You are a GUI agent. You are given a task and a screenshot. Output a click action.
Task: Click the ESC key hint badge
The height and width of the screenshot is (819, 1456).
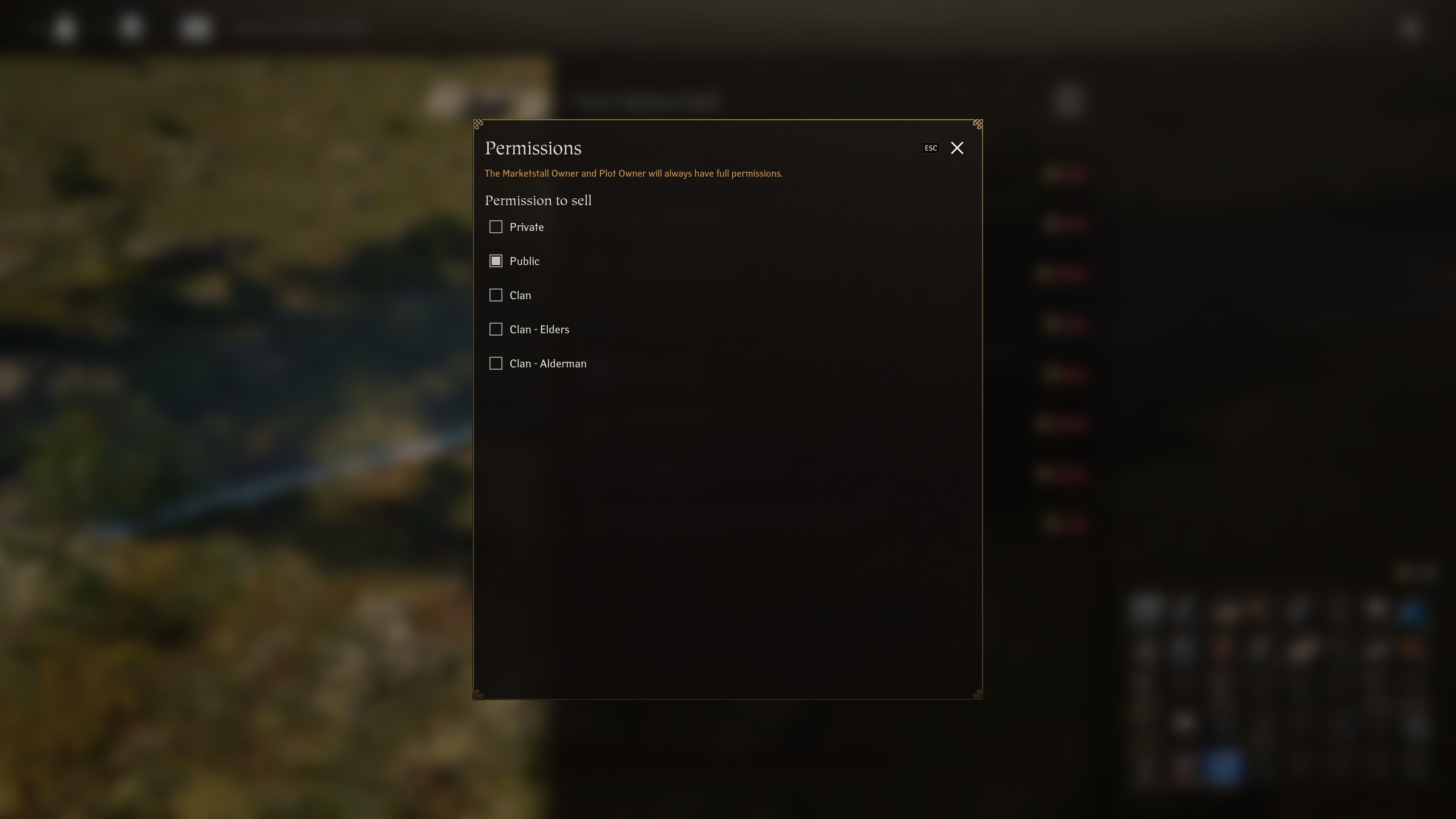tap(930, 148)
